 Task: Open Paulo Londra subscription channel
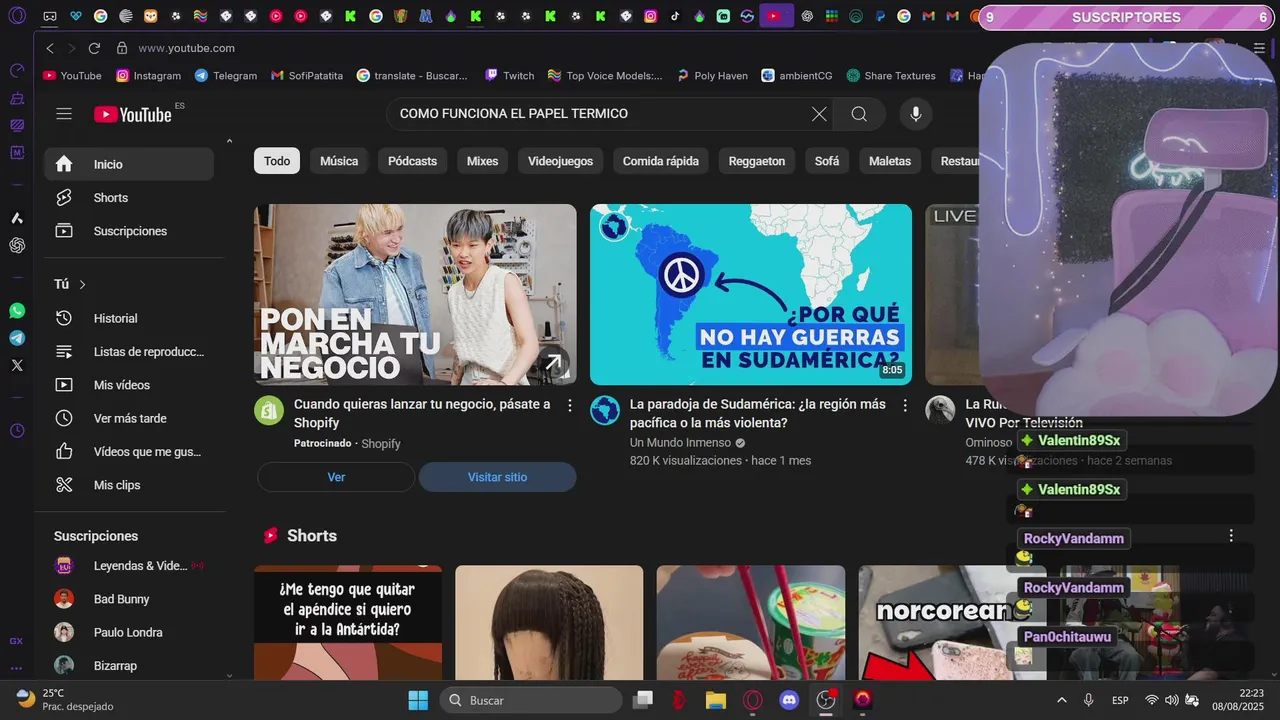point(129,632)
